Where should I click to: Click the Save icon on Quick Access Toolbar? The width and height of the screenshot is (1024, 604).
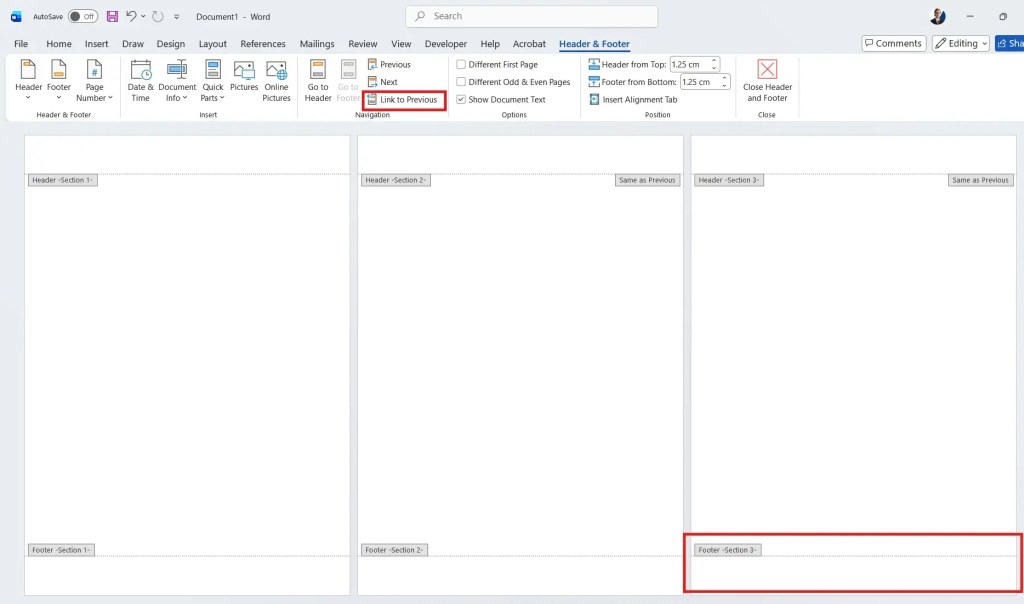tap(113, 16)
